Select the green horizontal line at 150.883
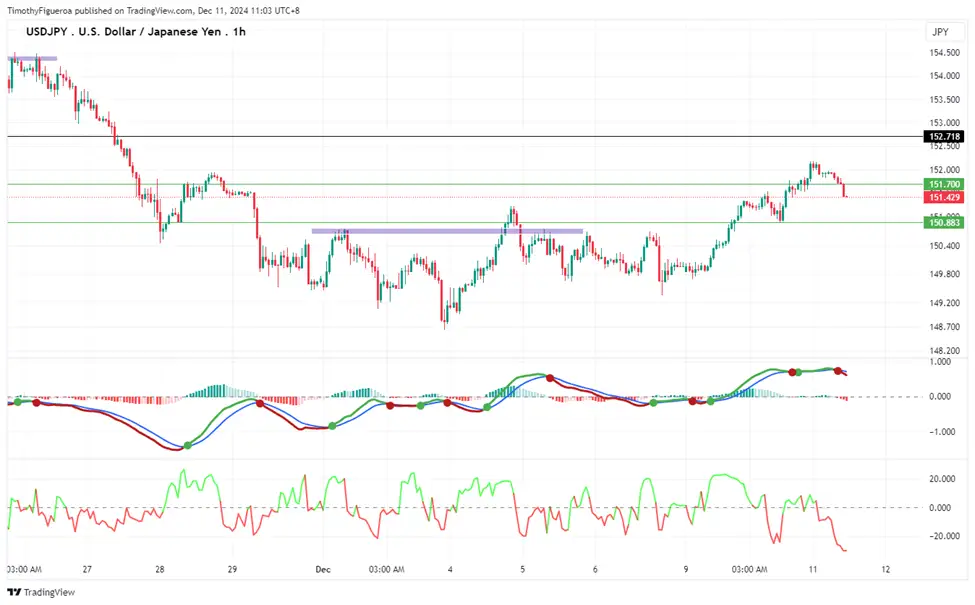The height and width of the screenshot is (605, 975). click(x=466, y=223)
